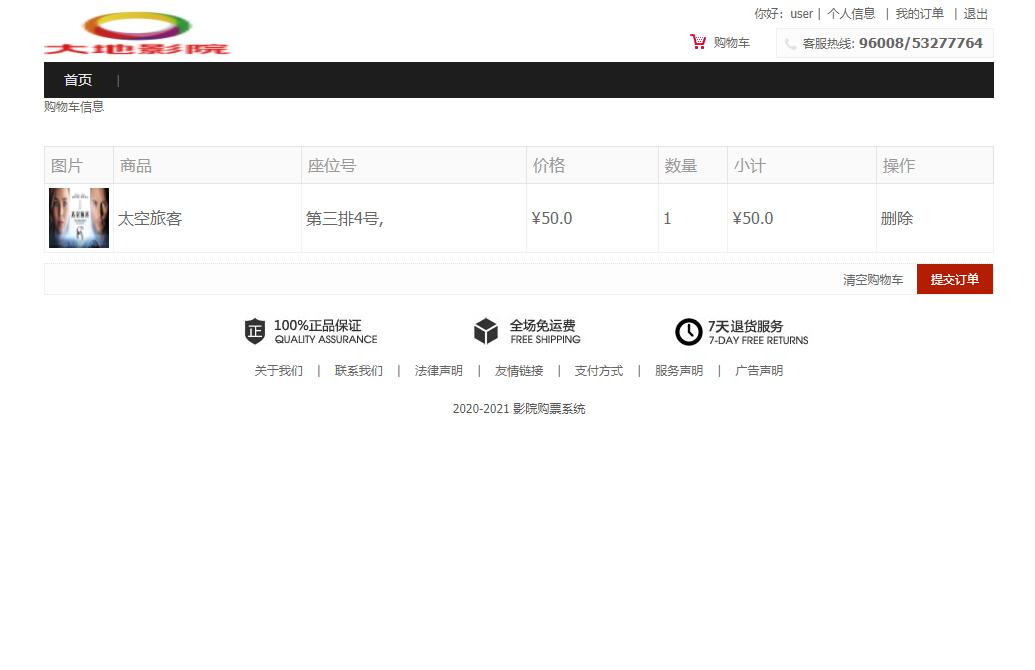Delete the 太空旅客 ticket via 删除
Image resolution: width=1035 pixels, height=670 pixels.
point(897,218)
